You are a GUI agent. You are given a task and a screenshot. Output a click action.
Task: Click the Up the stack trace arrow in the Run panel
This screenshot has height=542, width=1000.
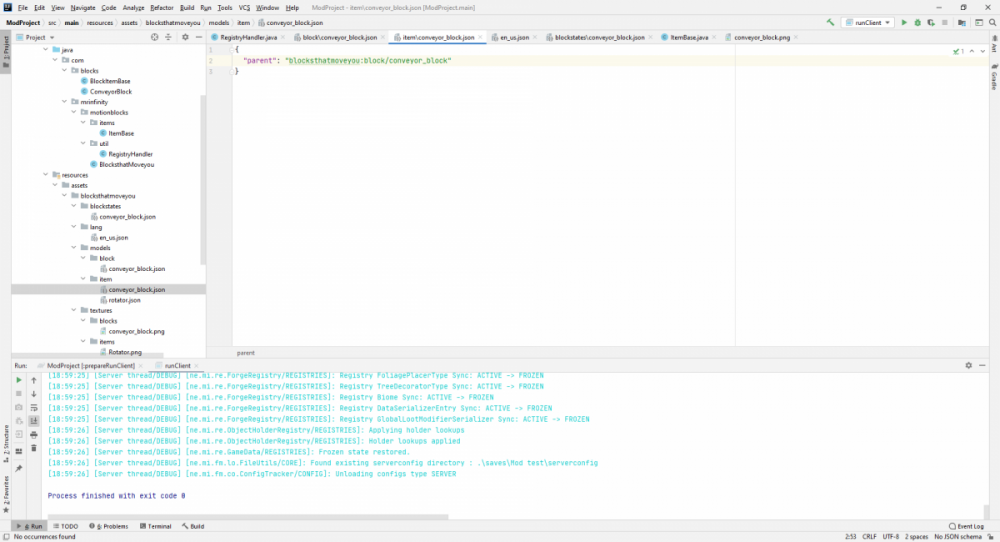[x=34, y=380]
